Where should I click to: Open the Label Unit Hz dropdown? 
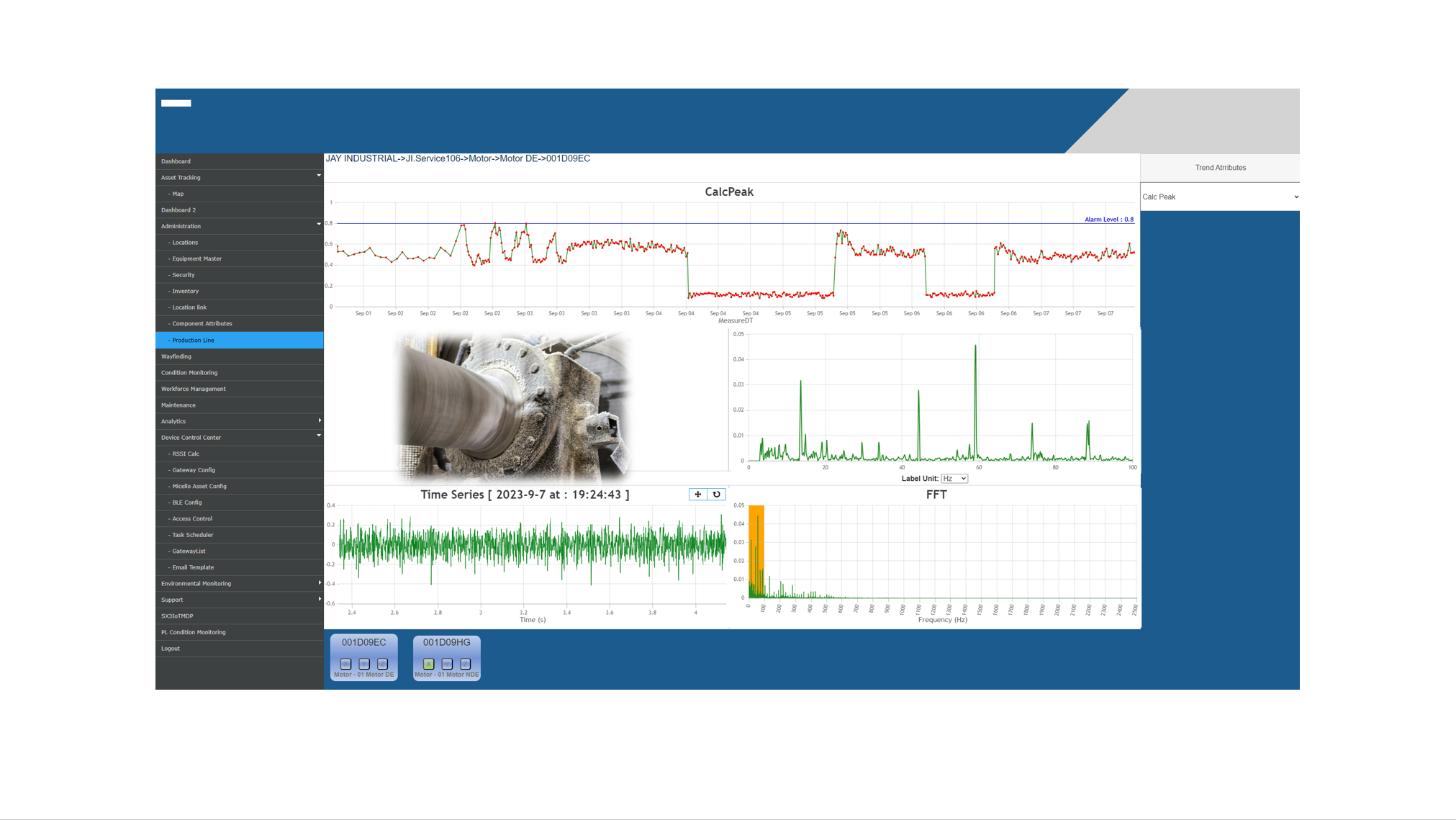pos(954,479)
